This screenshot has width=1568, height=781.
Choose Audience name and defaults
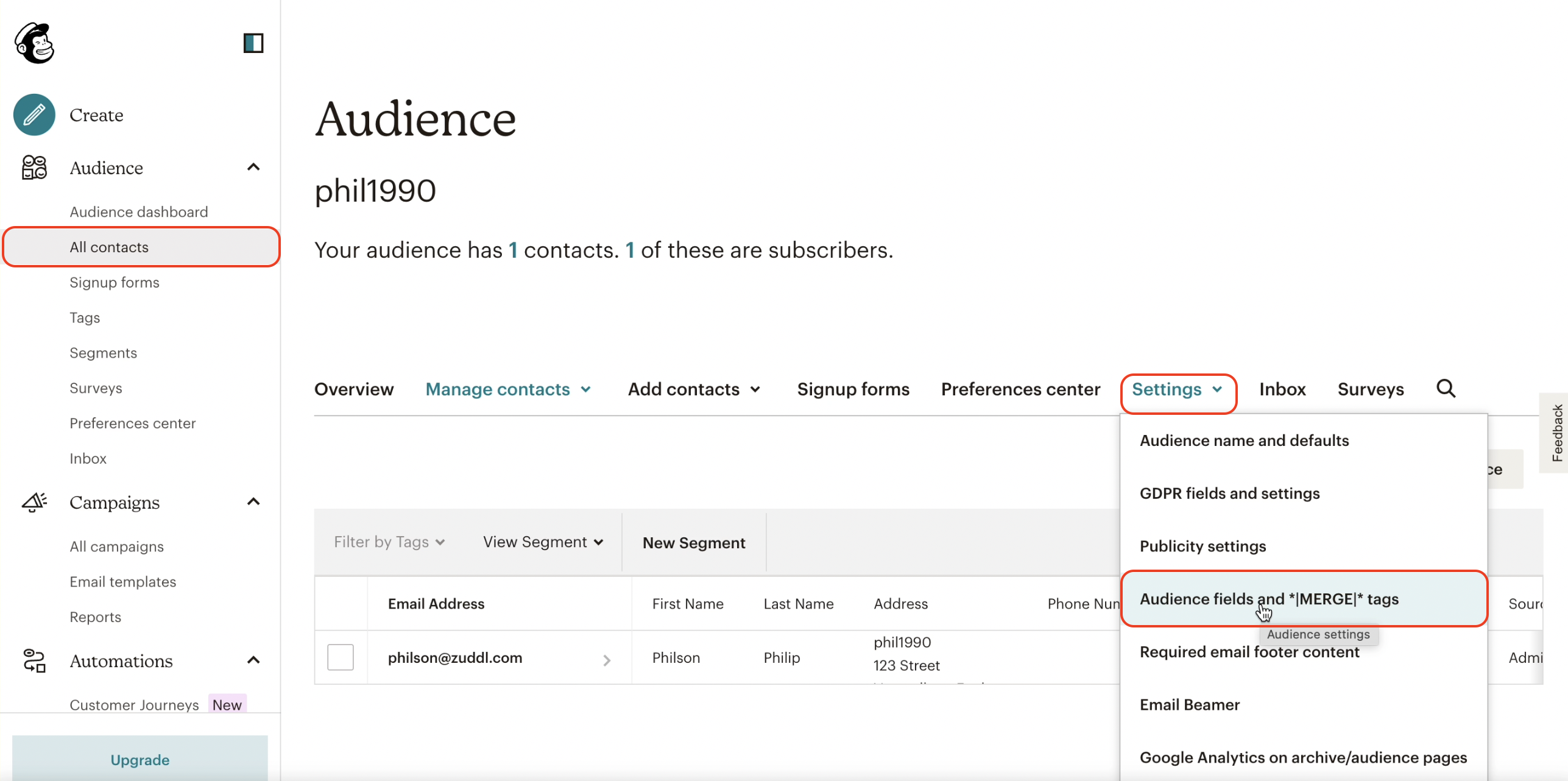pyautogui.click(x=1304, y=440)
